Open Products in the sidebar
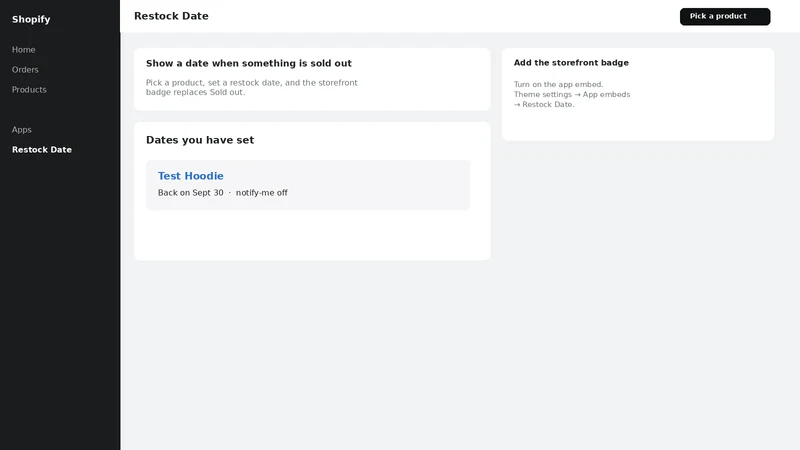This screenshot has width=800, height=450. (29, 89)
